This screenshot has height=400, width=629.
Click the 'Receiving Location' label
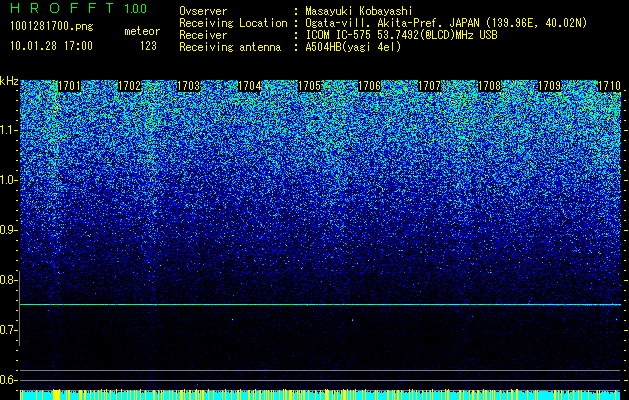tap(233, 23)
